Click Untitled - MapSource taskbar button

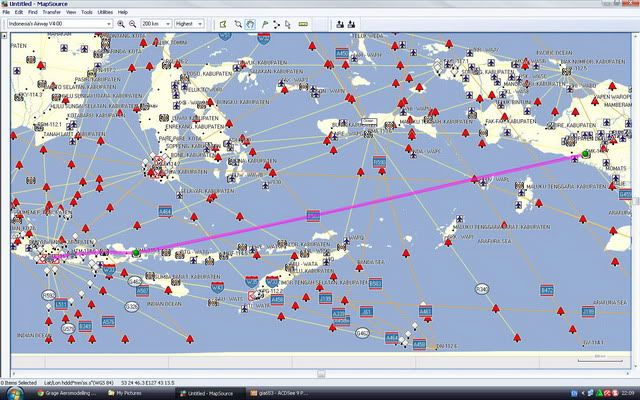(210, 393)
